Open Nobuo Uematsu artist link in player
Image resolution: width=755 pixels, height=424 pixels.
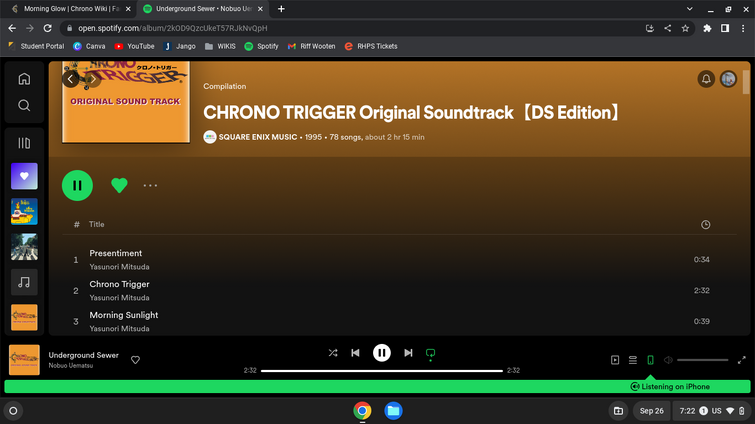click(71, 366)
